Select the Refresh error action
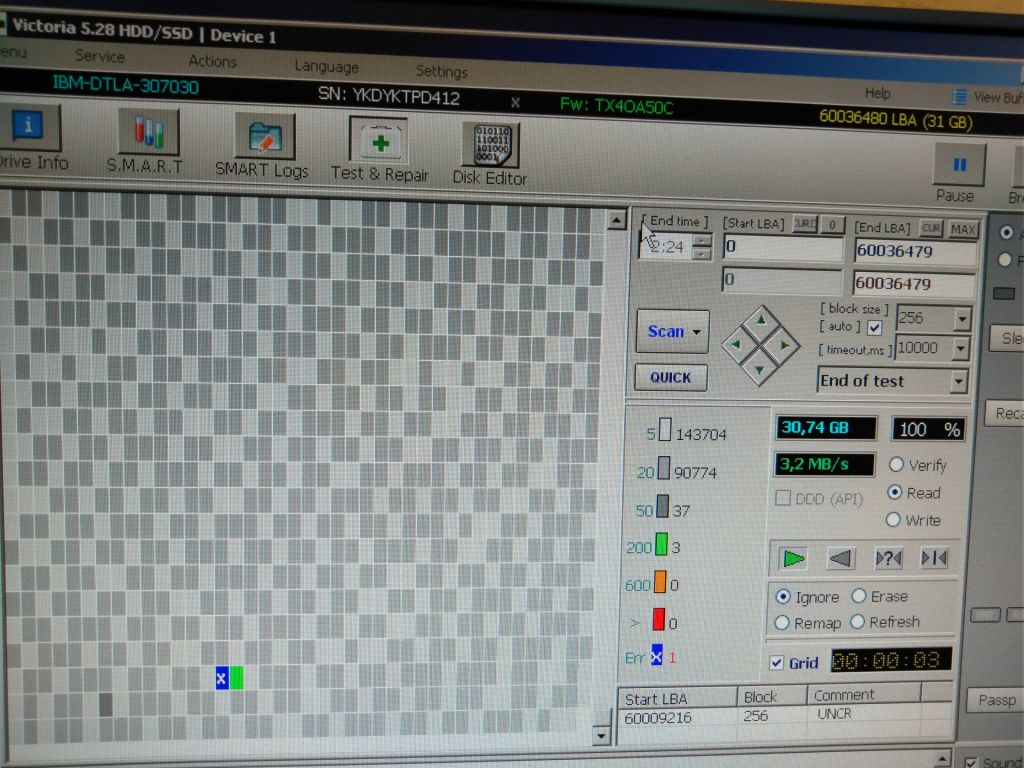This screenshot has width=1024, height=768. click(x=857, y=622)
